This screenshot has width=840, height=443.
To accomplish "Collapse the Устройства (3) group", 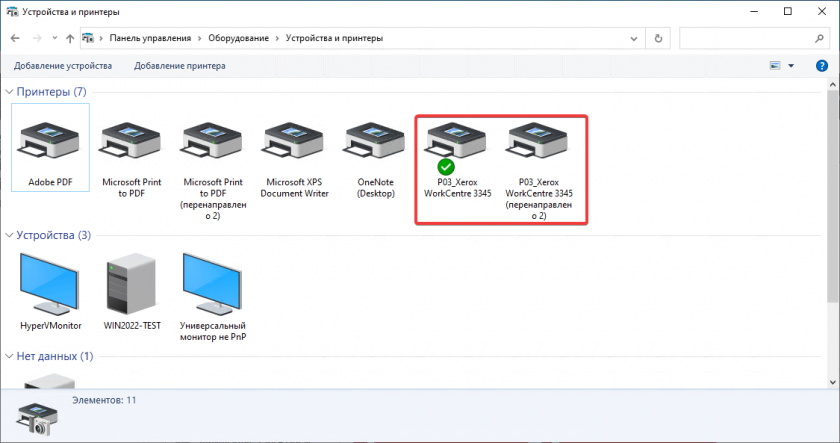I will pyautogui.click(x=9, y=236).
